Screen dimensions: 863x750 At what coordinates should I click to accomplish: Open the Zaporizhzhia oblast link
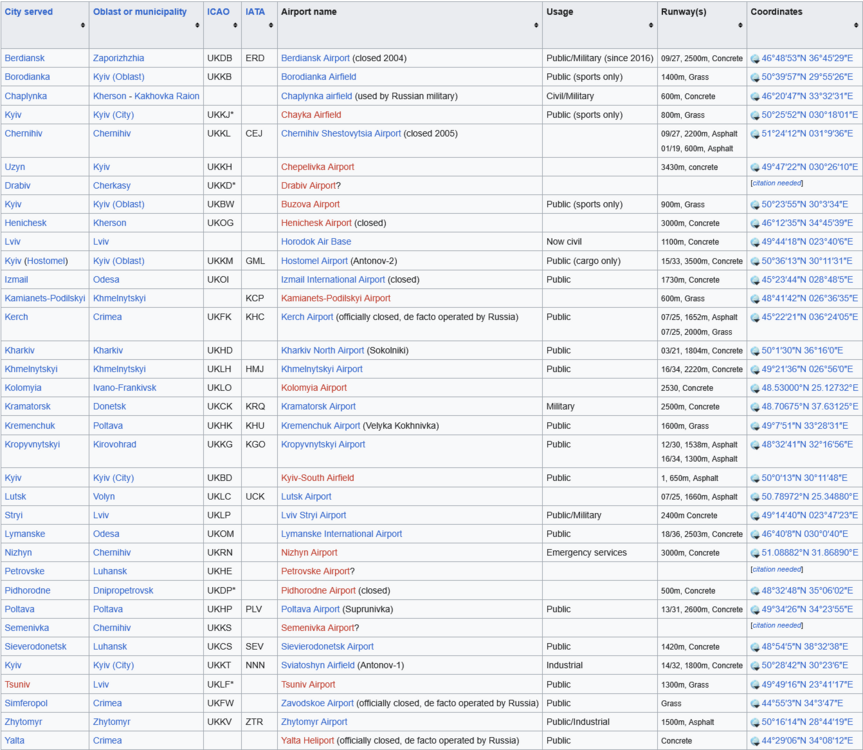pos(118,58)
